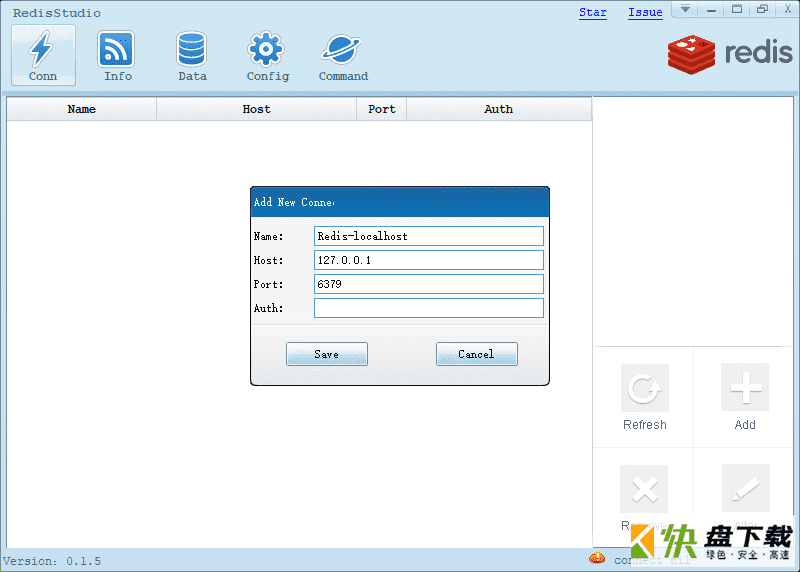Save the new connection
The width and height of the screenshot is (800, 572).
coord(327,354)
